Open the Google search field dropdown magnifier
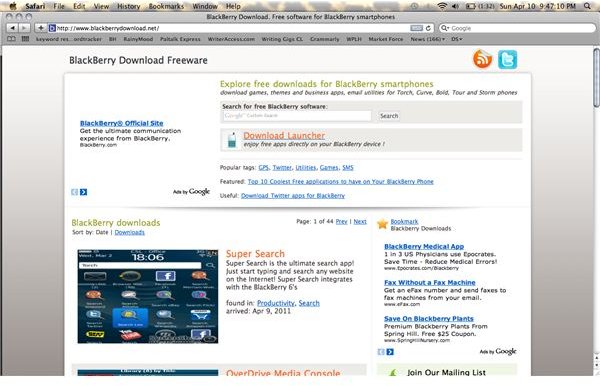The width and height of the screenshot is (600, 386). click(x=445, y=28)
